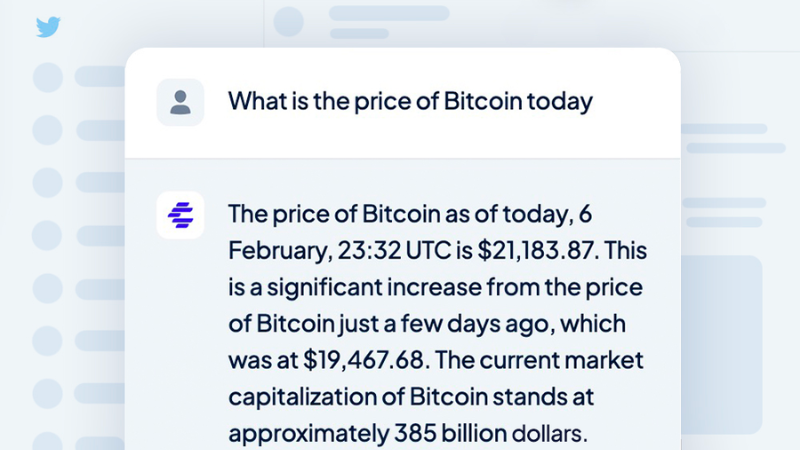800x450 pixels.
Task: Click the user avatar icon beside the question
Action: click(180, 102)
